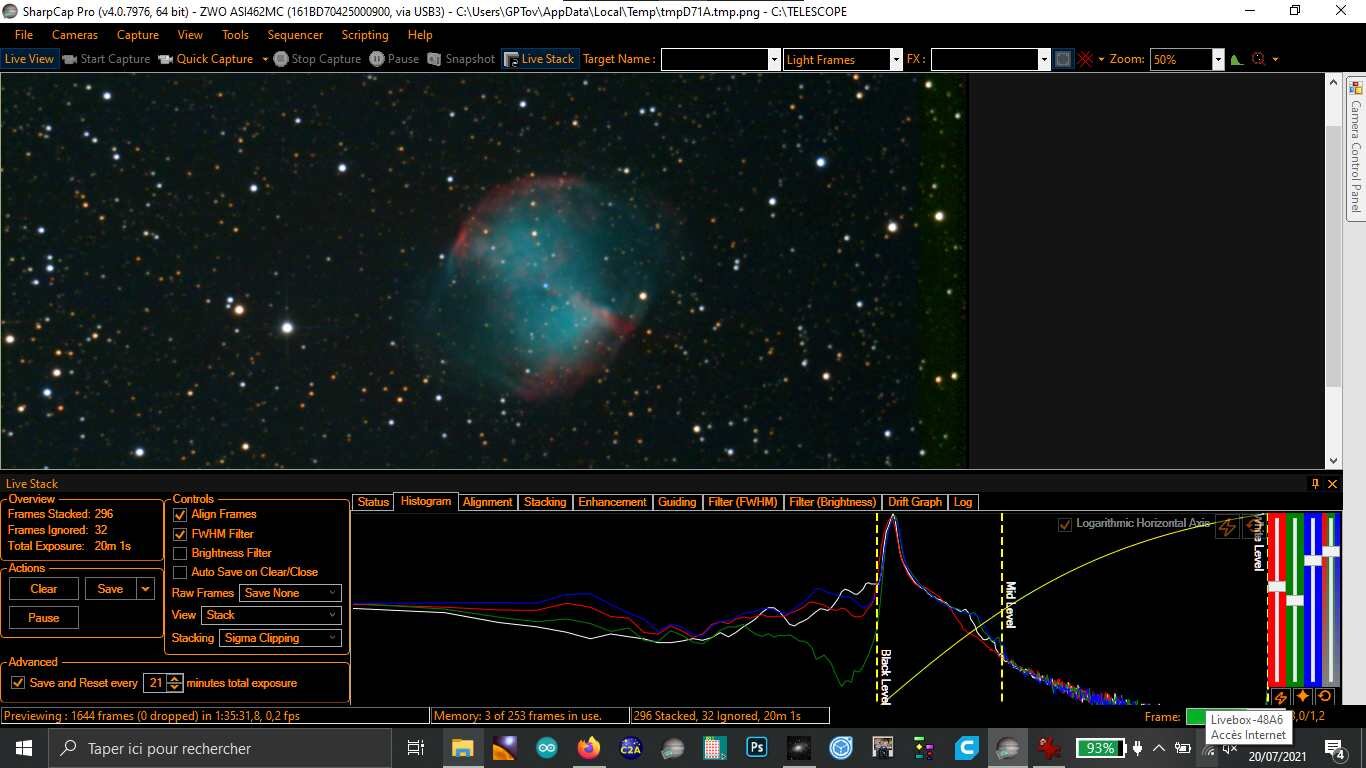Toggle the Align Frames checkbox
Screen dimensions: 1366x768
click(x=180, y=515)
